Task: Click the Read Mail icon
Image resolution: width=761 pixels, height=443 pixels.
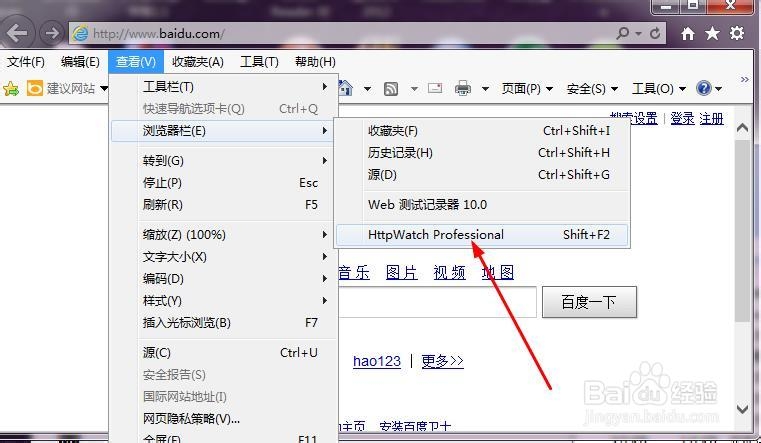Action: click(435, 88)
